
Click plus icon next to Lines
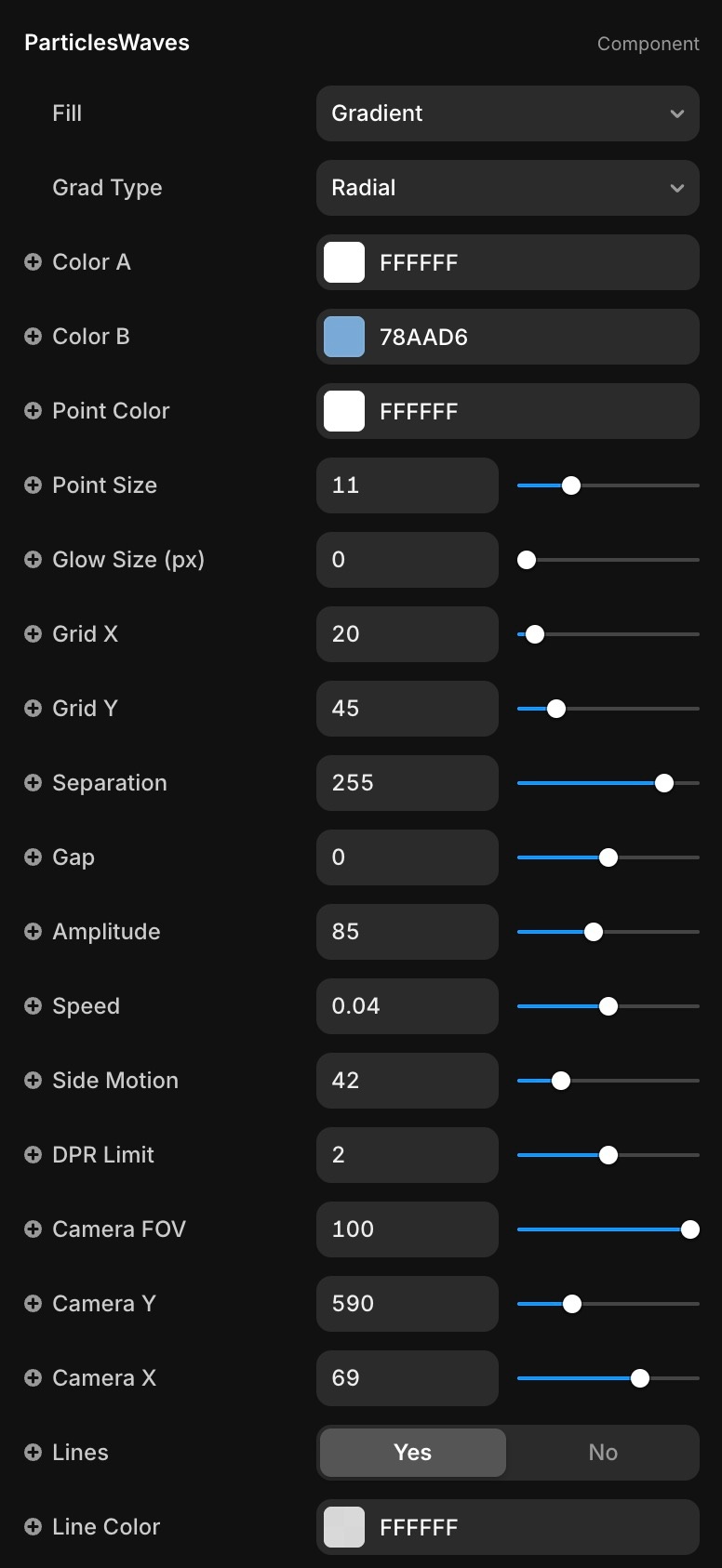click(x=33, y=1453)
